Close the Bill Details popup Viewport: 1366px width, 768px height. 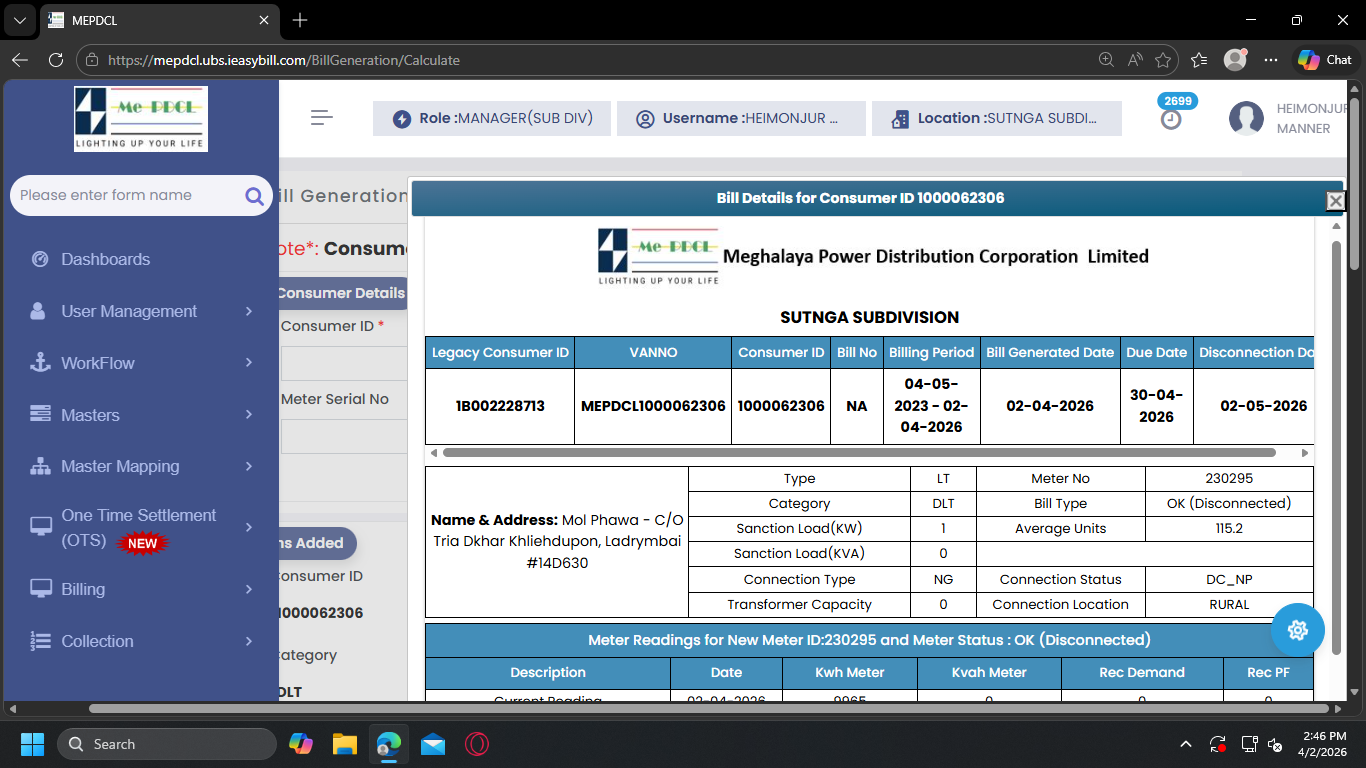(x=1335, y=201)
